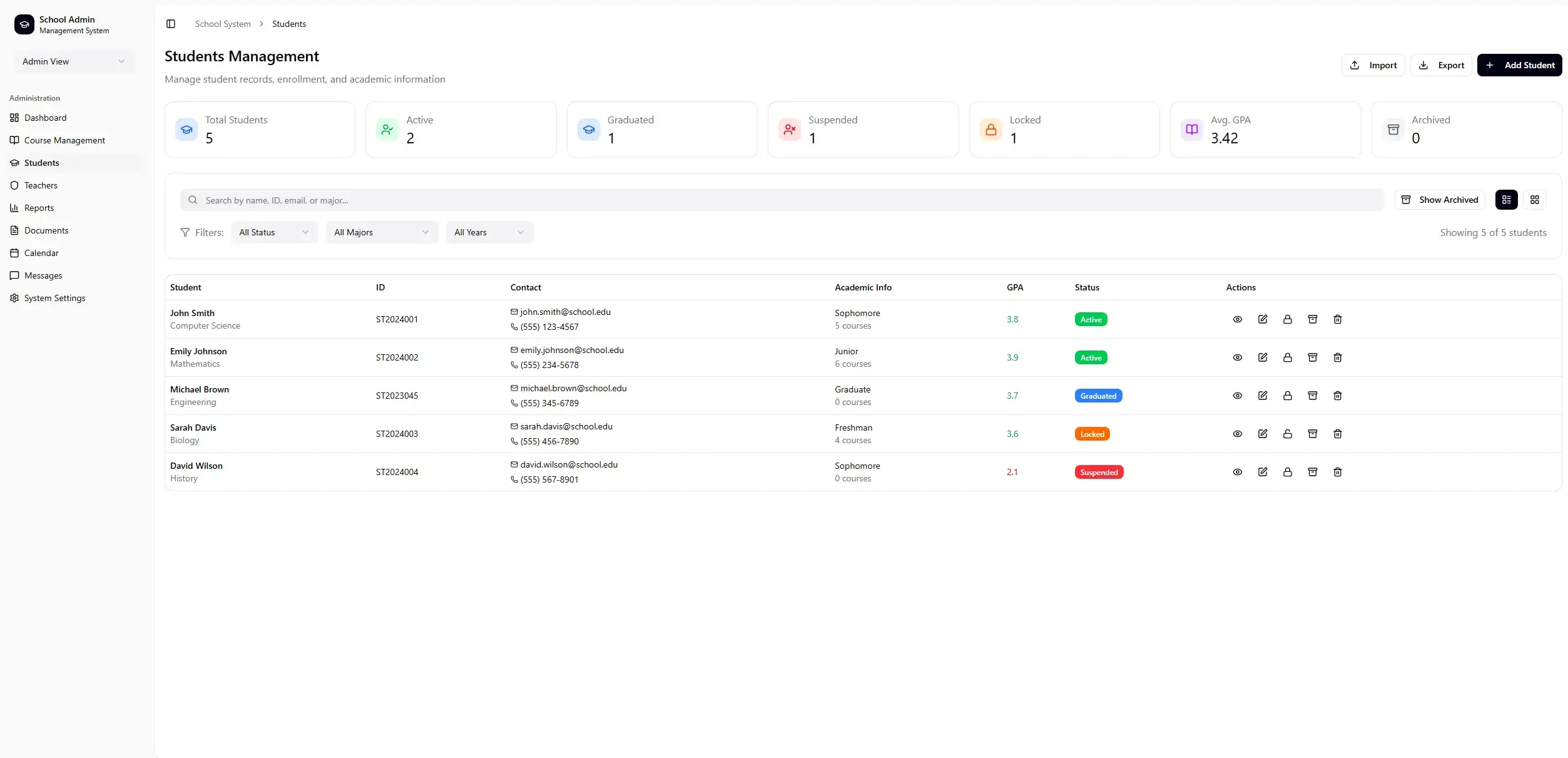Lock Emily Johnson's account
This screenshot has width=1568, height=758.
click(1287, 357)
